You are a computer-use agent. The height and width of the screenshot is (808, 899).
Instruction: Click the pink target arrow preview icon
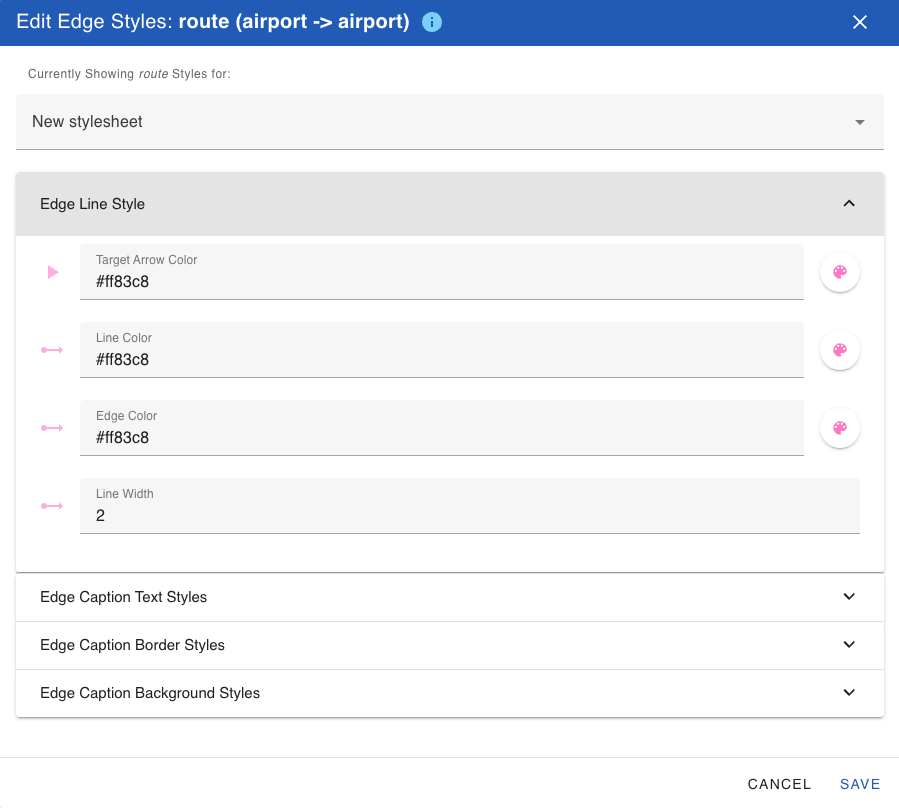[x=51, y=271]
